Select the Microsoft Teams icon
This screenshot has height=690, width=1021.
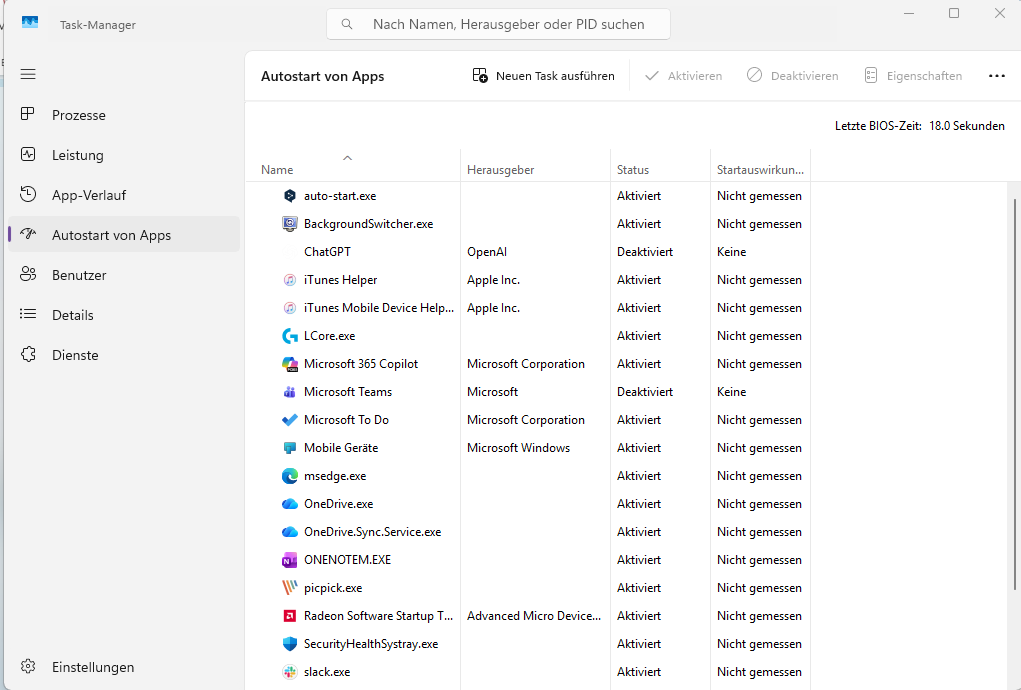(288, 391)
